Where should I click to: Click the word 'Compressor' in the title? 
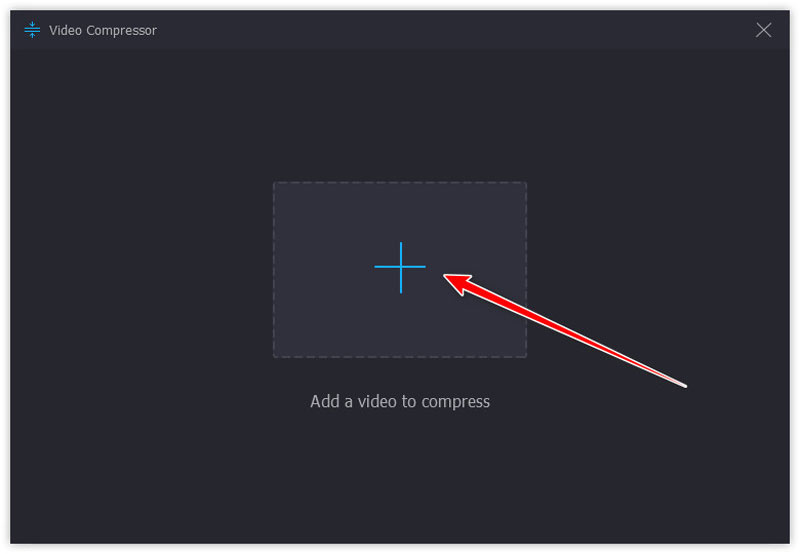[x=121, y=31]
